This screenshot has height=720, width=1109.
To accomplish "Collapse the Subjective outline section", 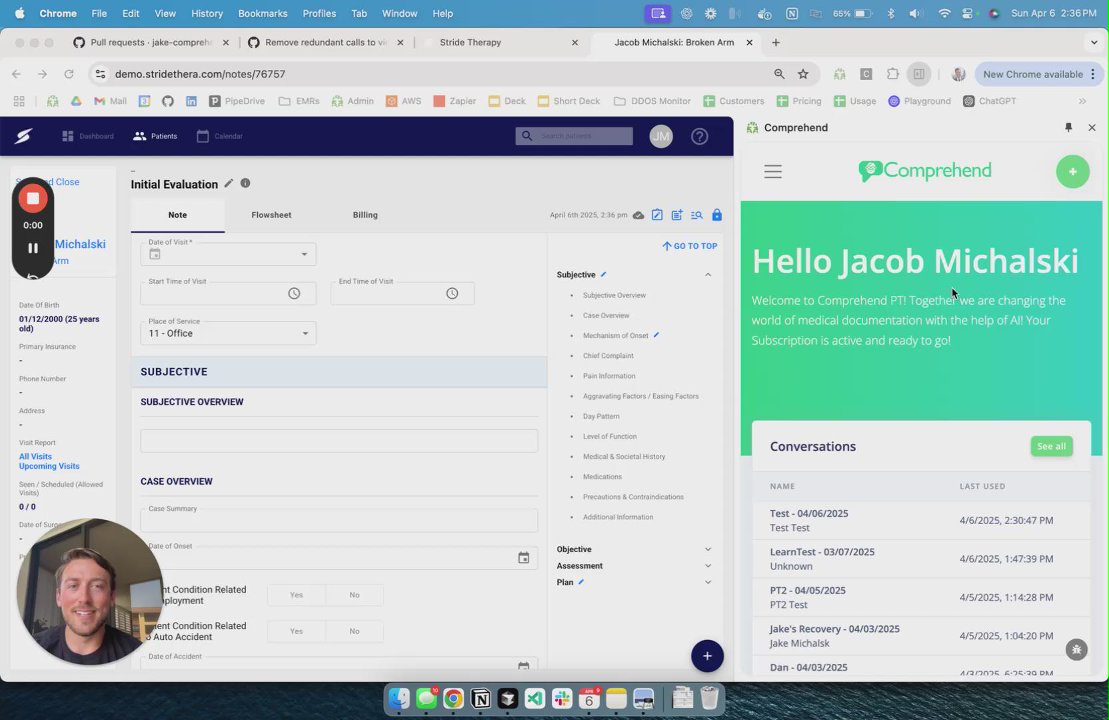I will pyautogui.click(x=707, y=274).
